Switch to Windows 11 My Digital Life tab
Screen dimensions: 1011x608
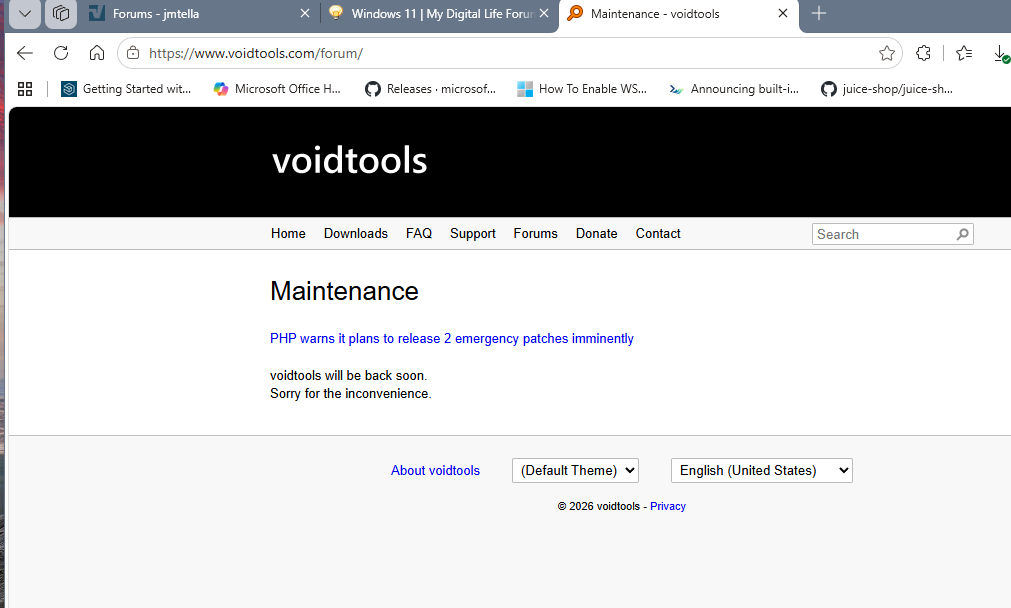click(438, 14)
